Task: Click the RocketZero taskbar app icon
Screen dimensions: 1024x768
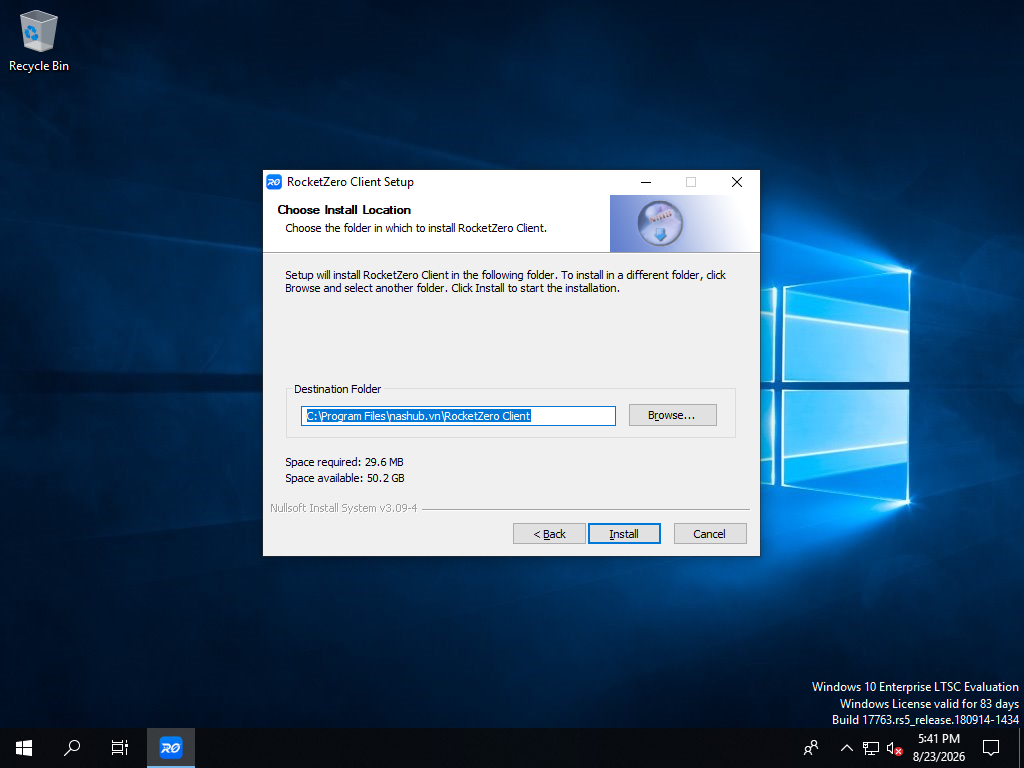Action: tap(170, 748)
